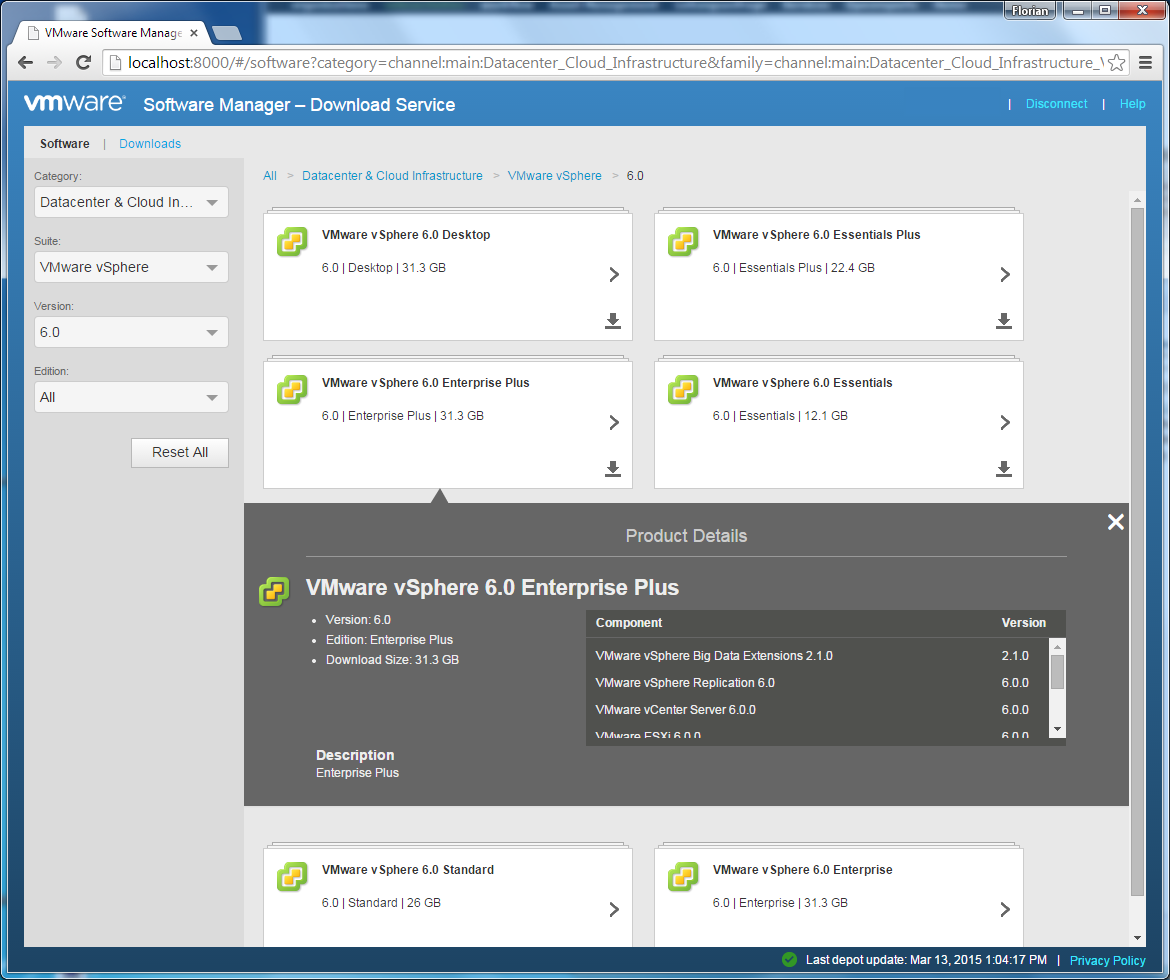
Task: Click the vSphere 6.0 Enterprise product icon
Action: coord(683,877)
